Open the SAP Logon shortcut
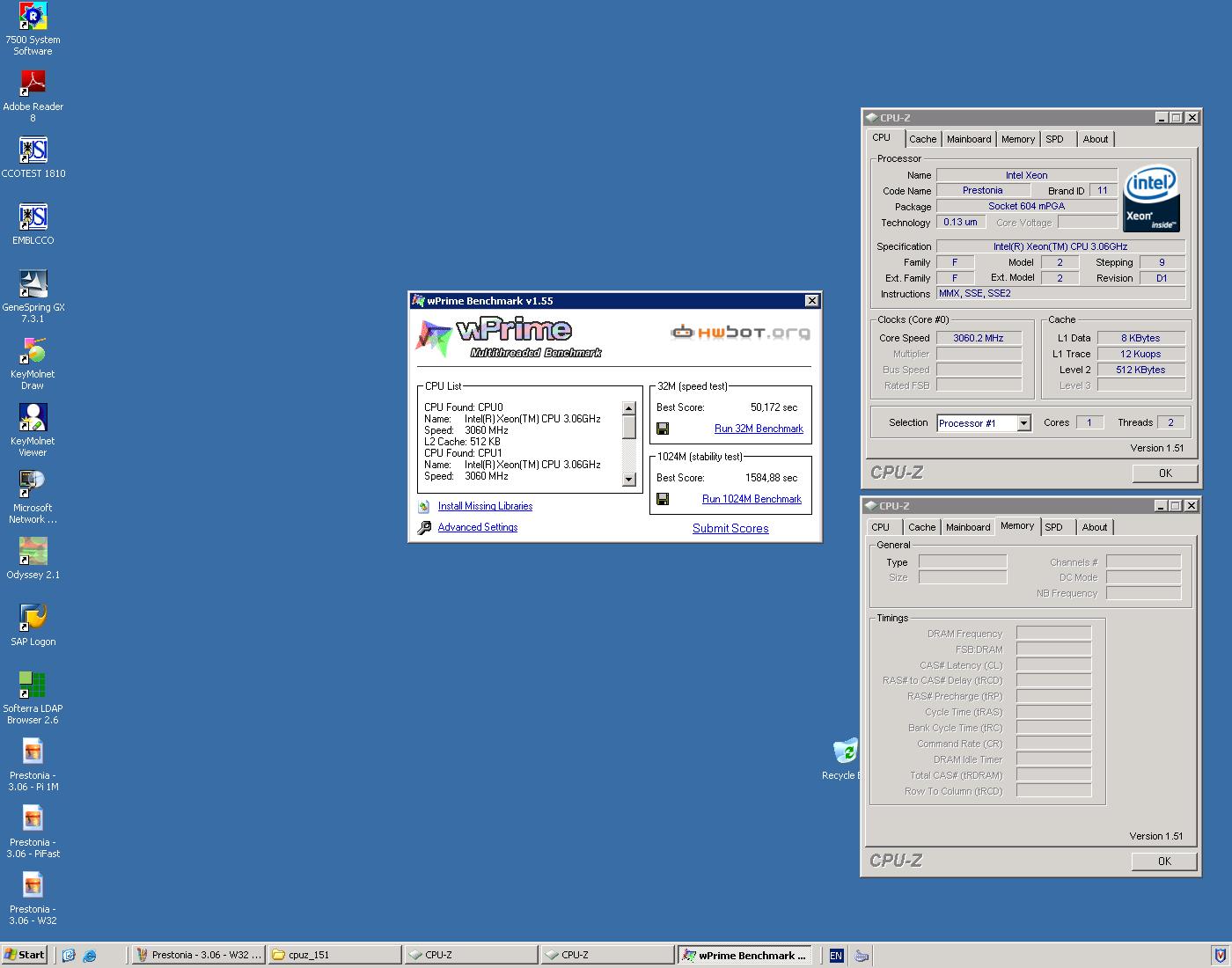Screen dimensions: 1232x968 [33, 626]
